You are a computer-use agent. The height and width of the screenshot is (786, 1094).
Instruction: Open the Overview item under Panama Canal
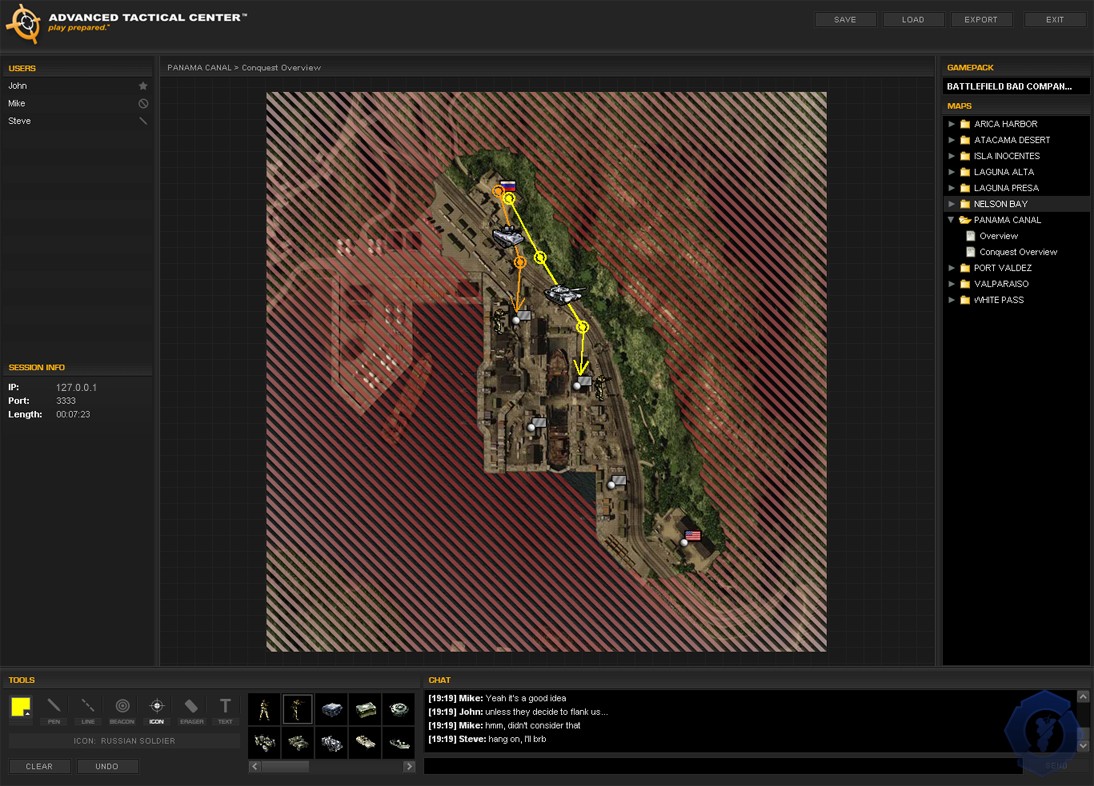[x=998, y=236]
